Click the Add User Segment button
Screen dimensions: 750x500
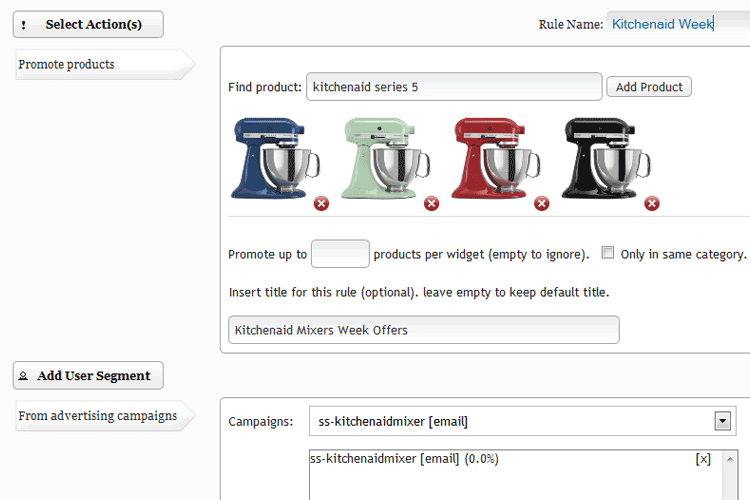click(x=88, y=376)
